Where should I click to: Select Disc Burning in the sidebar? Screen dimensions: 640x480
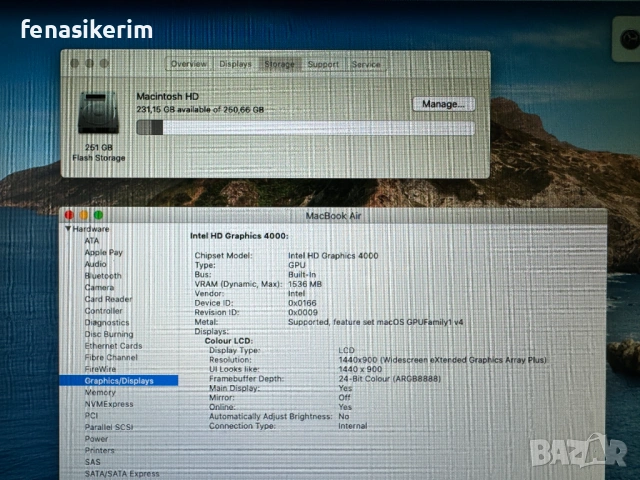pyautogui.click(x=109, y=334)
